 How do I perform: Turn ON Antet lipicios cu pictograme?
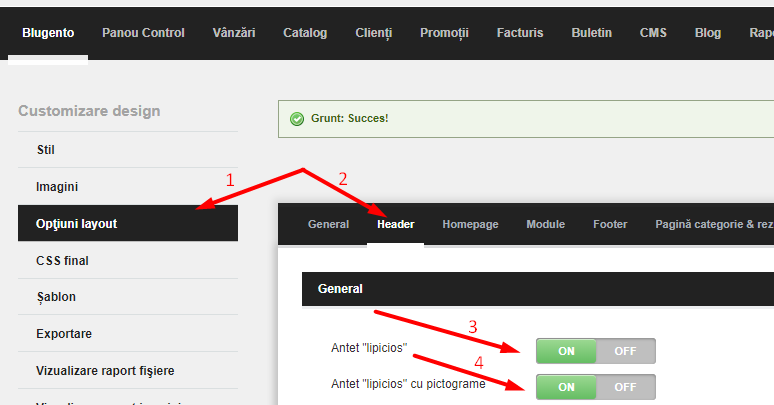click(x=566, y=387)
